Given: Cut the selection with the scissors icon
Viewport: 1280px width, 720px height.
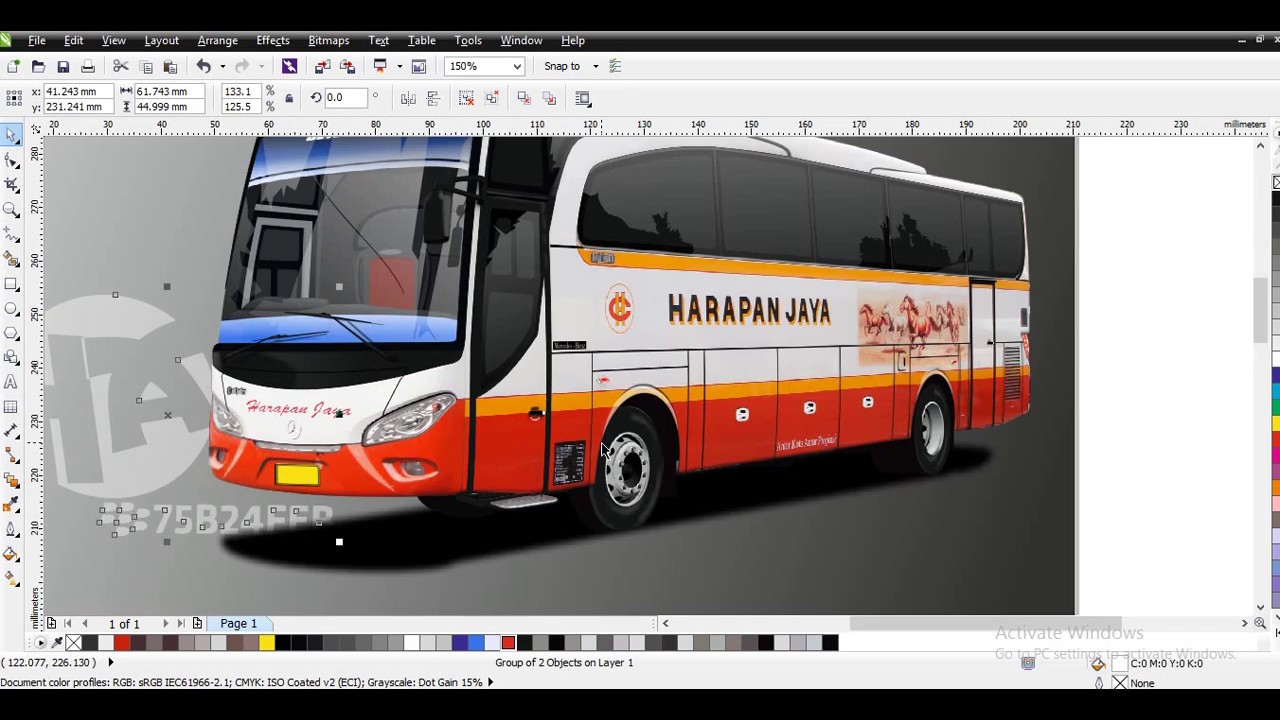Looking at the screenshot, I should pyautogui.click(x=121, y=66).
